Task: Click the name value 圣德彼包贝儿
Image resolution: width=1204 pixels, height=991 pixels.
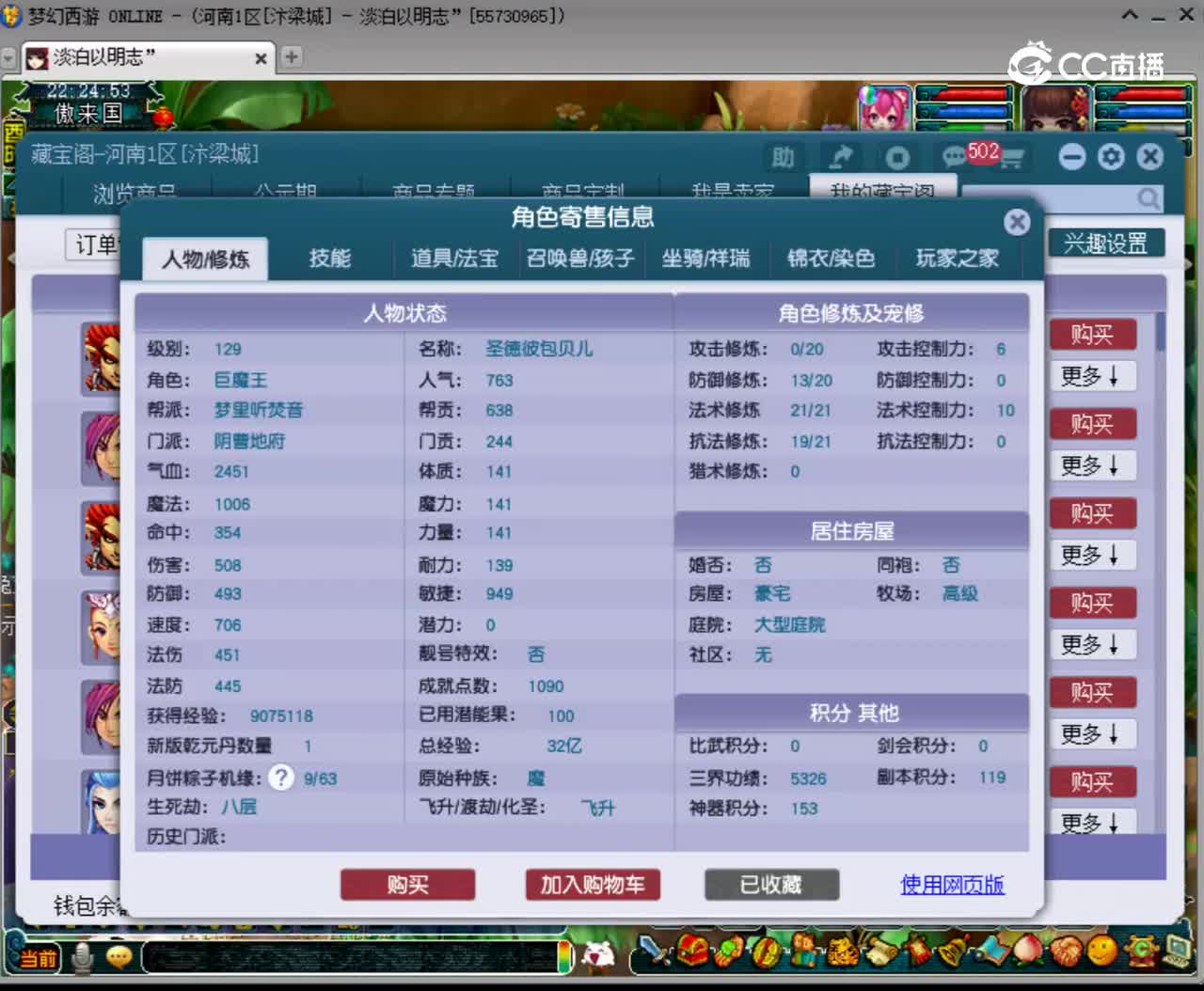Action: (539, 349)
